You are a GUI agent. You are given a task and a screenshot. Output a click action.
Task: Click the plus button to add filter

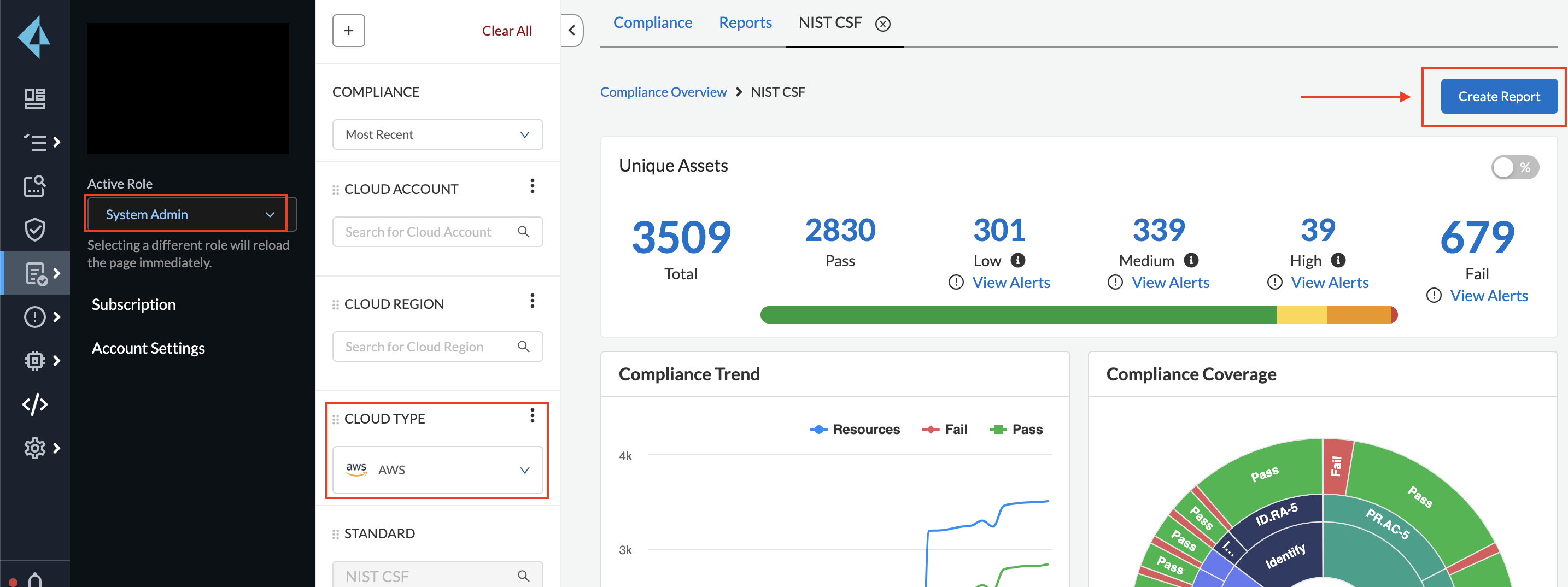(348, 31)
